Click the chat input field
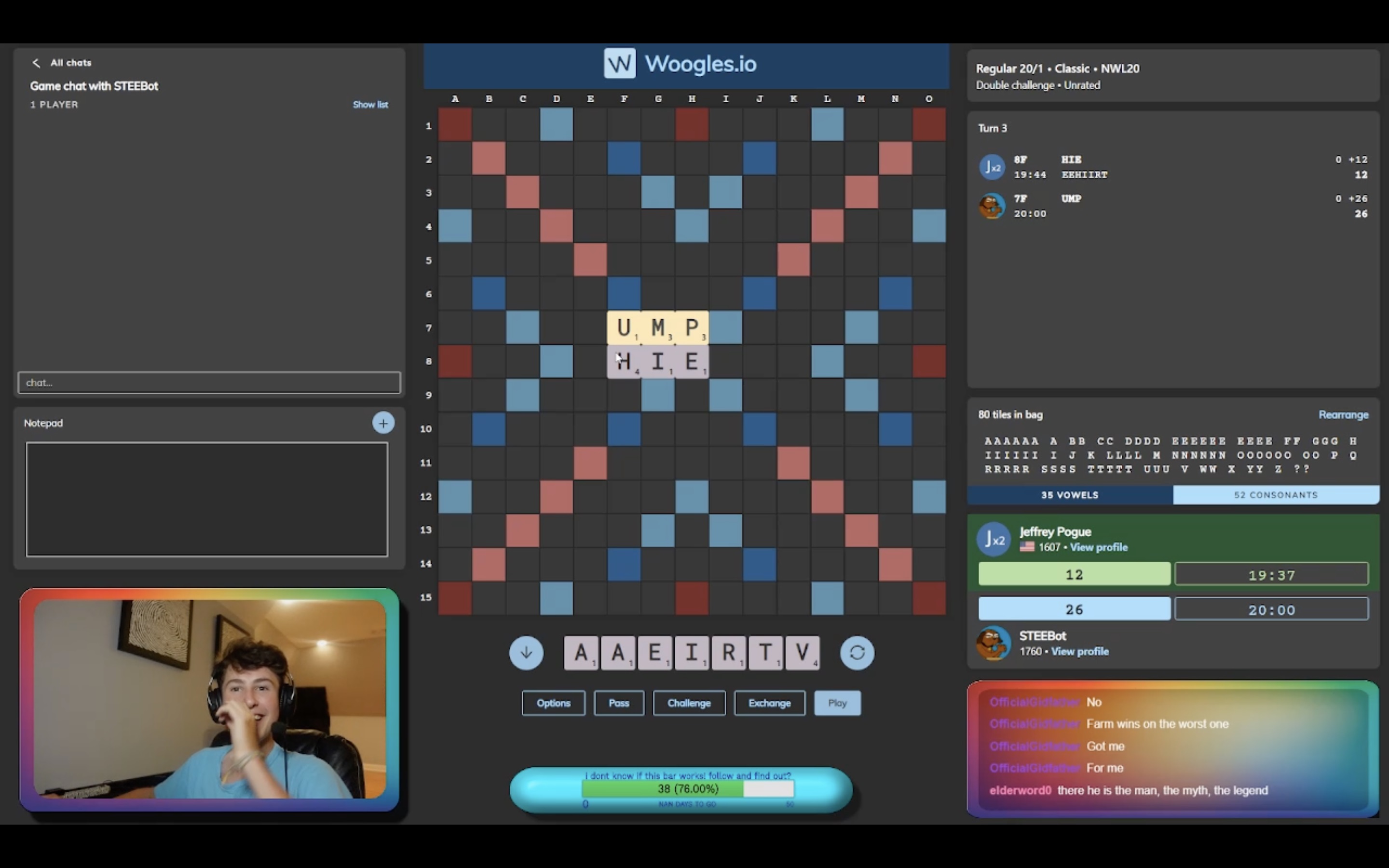1389x868 pixels. [x=209, y=382]
